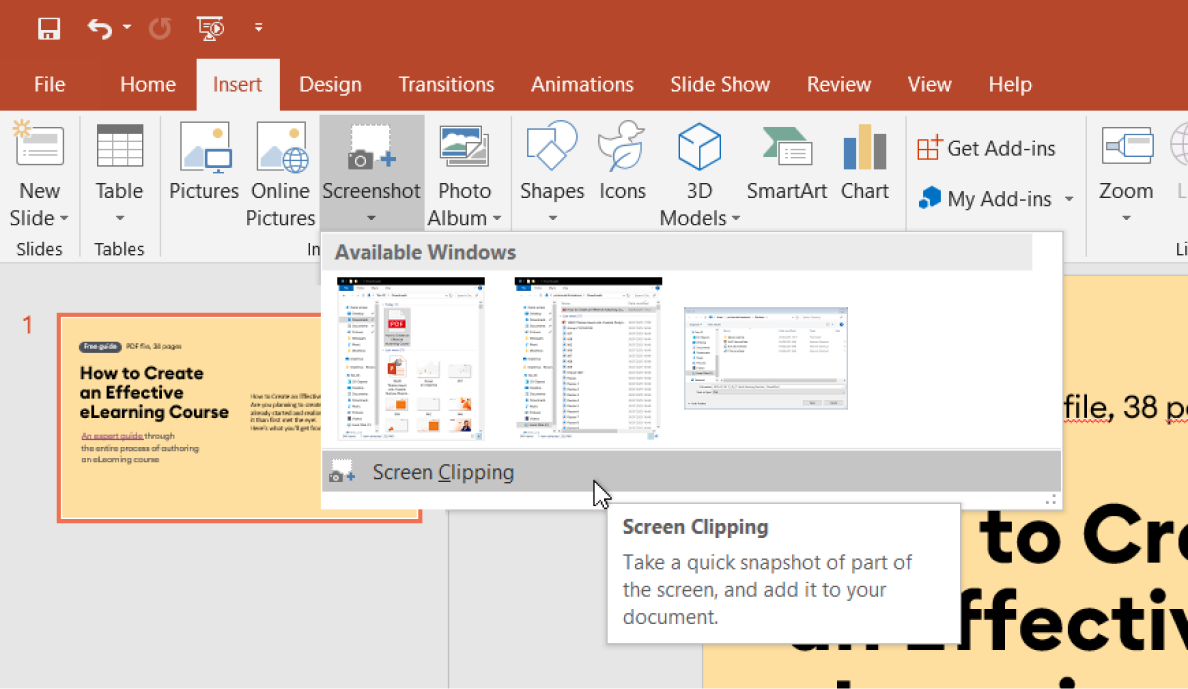Expand the New Slide dropdown arrow

64,218
